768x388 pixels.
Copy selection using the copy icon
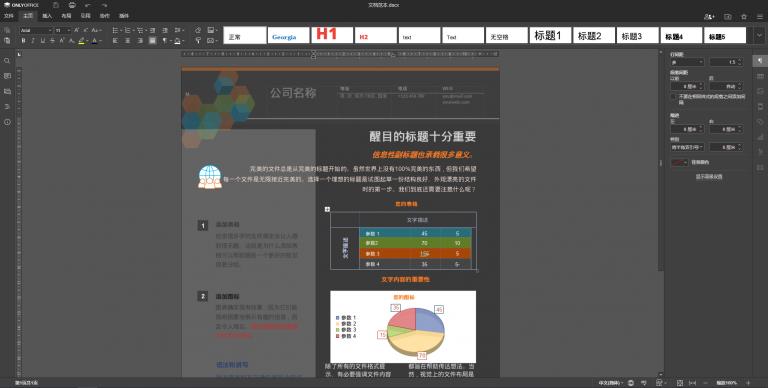7,30
